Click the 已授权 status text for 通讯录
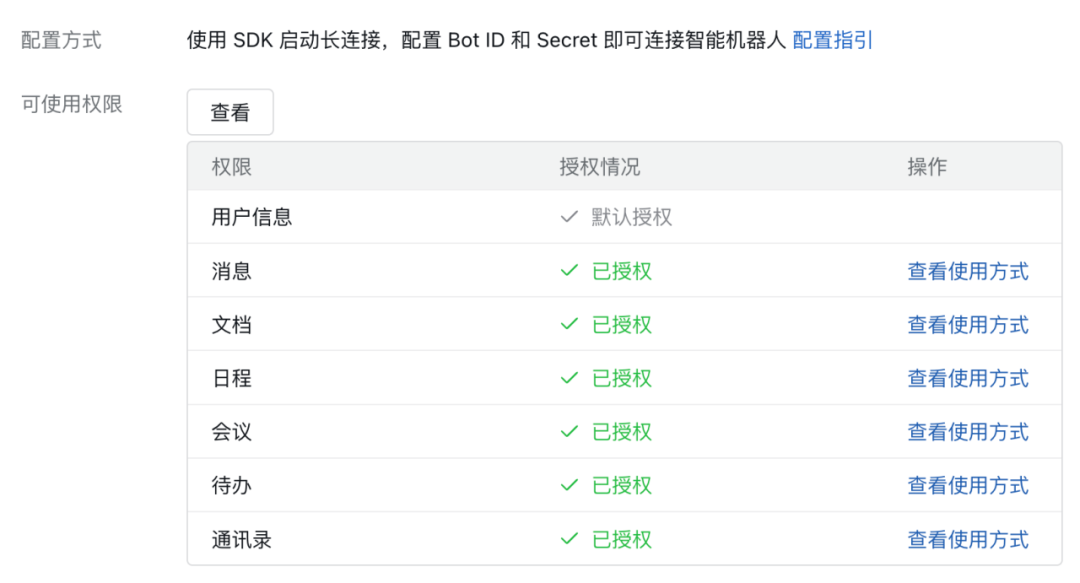 (622, 539)
